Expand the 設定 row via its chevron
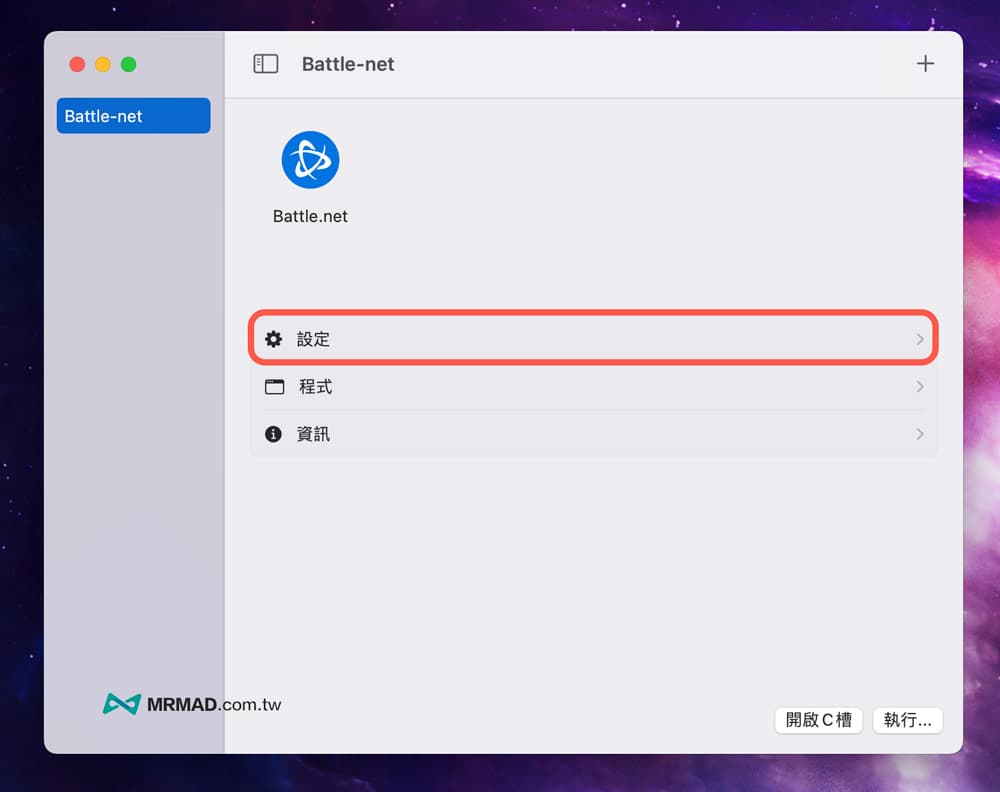 click(x=919, y=338)
